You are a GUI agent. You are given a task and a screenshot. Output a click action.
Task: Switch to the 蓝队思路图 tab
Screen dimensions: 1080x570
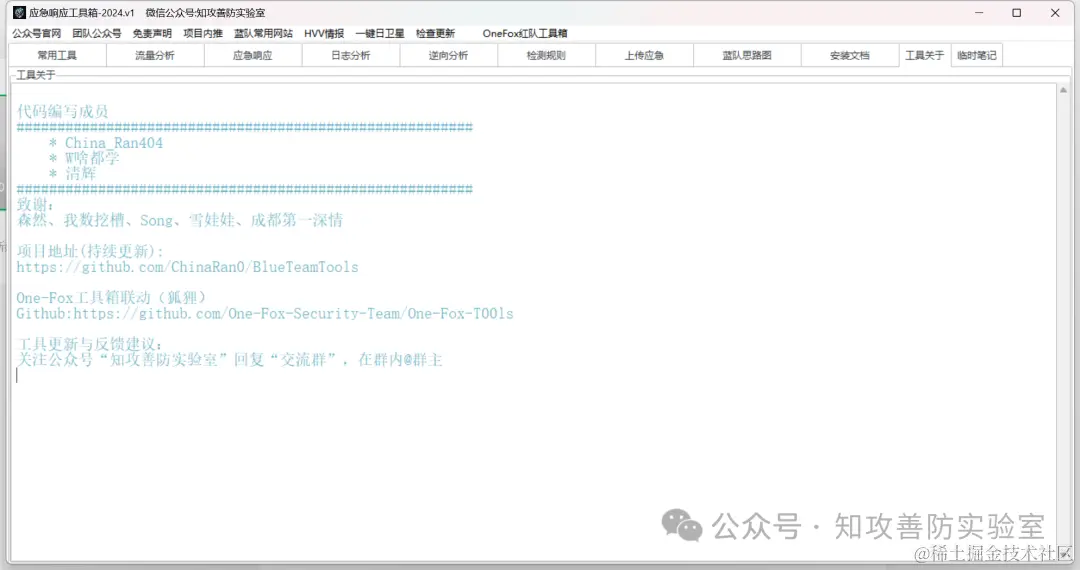coord(747,55)
